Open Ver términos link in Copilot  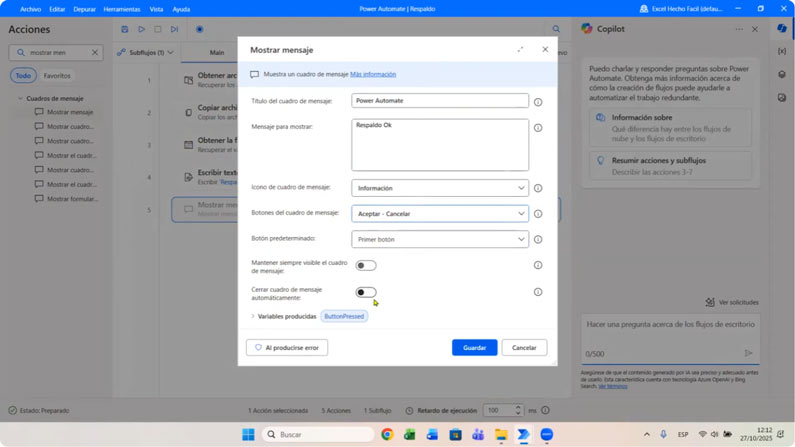click(x=612, y=386)
